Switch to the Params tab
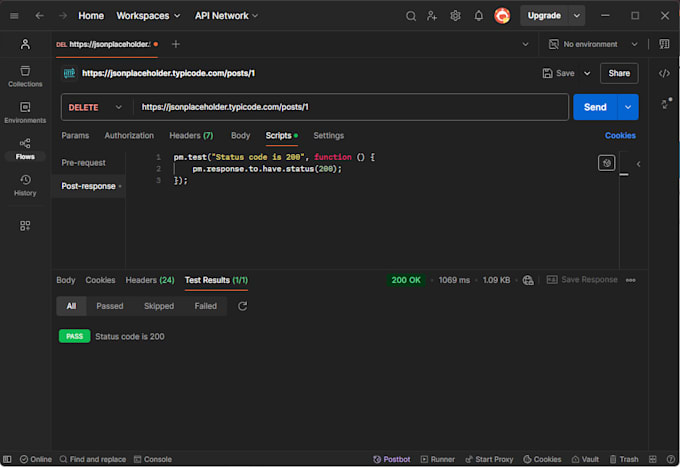 click(75, 136)
